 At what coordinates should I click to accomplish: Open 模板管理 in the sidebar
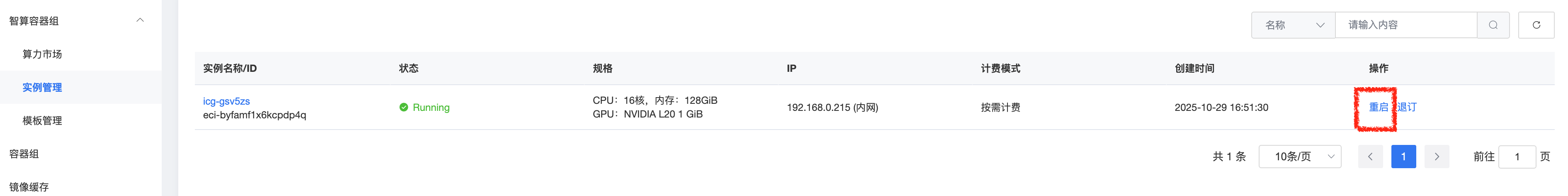click(x=42, y=121)
